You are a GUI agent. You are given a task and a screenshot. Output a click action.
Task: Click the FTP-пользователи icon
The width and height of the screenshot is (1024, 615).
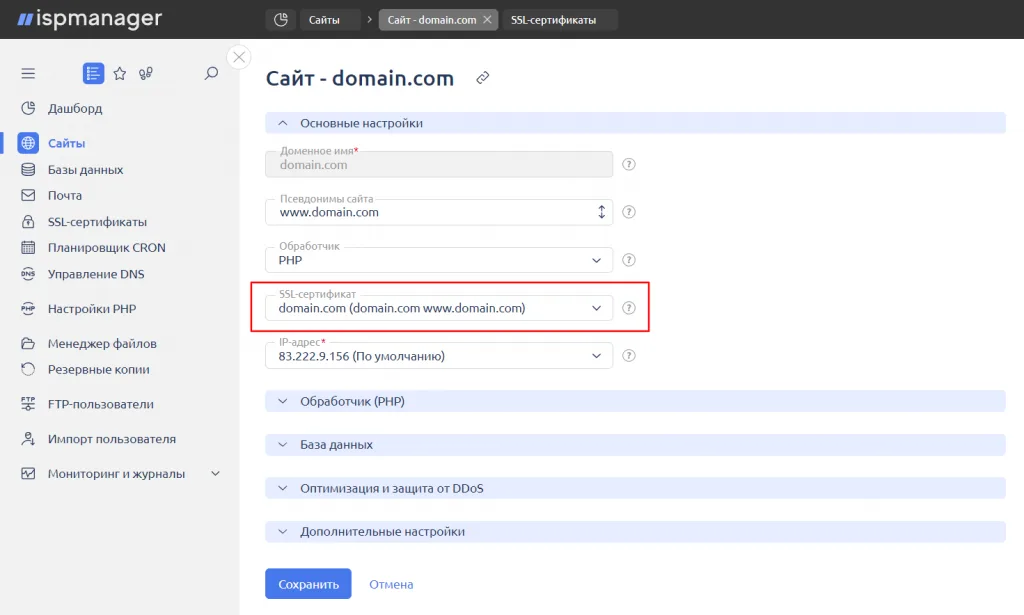[x=28, y=403]
